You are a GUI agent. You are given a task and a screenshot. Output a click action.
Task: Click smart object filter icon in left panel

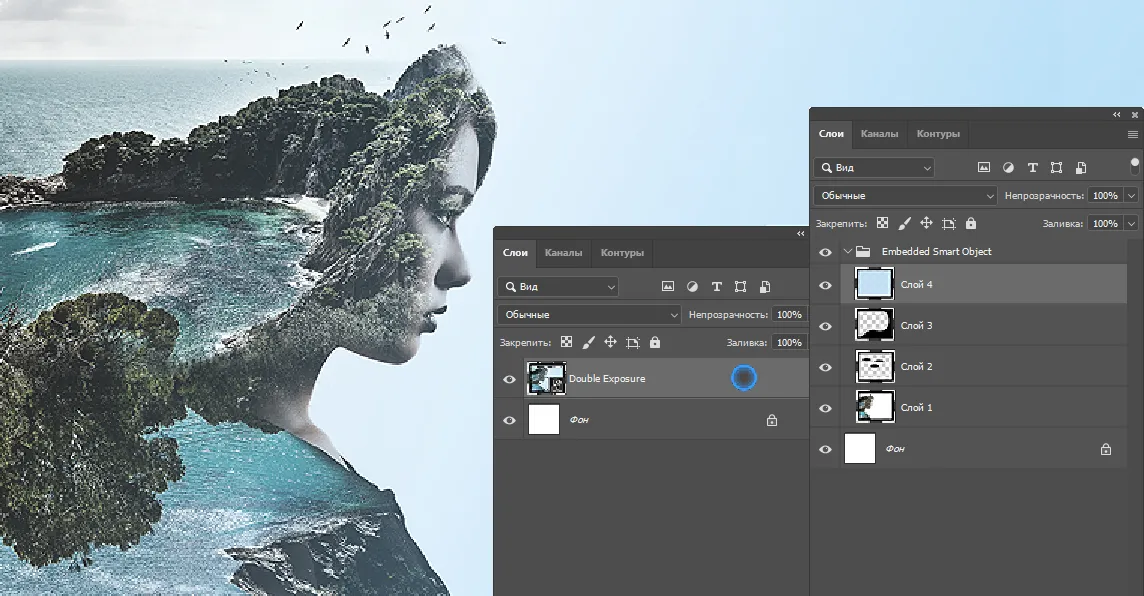click(x=764, y=287)
